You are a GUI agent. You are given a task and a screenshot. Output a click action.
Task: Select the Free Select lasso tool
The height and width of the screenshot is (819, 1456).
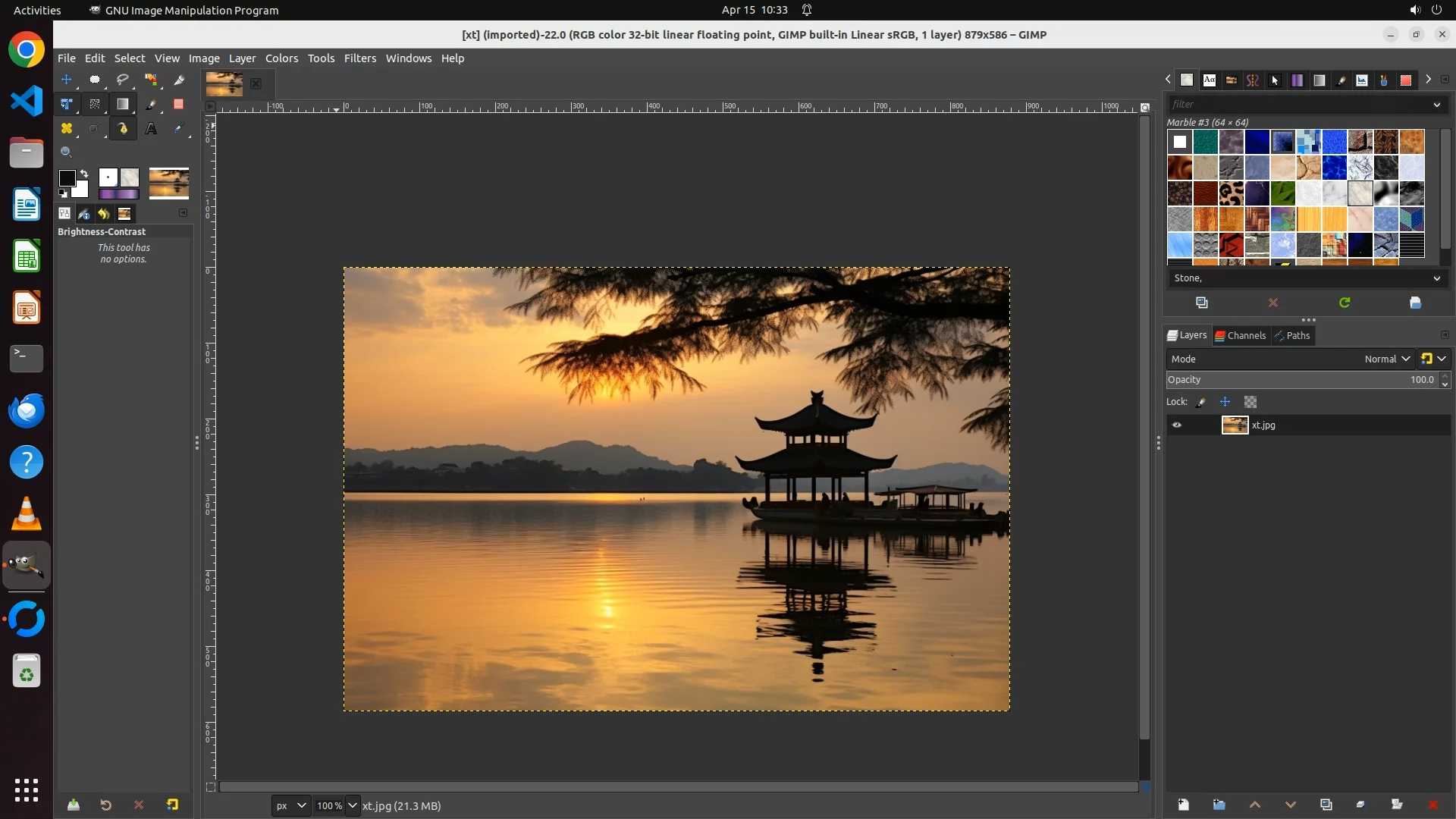click(122, 80)
